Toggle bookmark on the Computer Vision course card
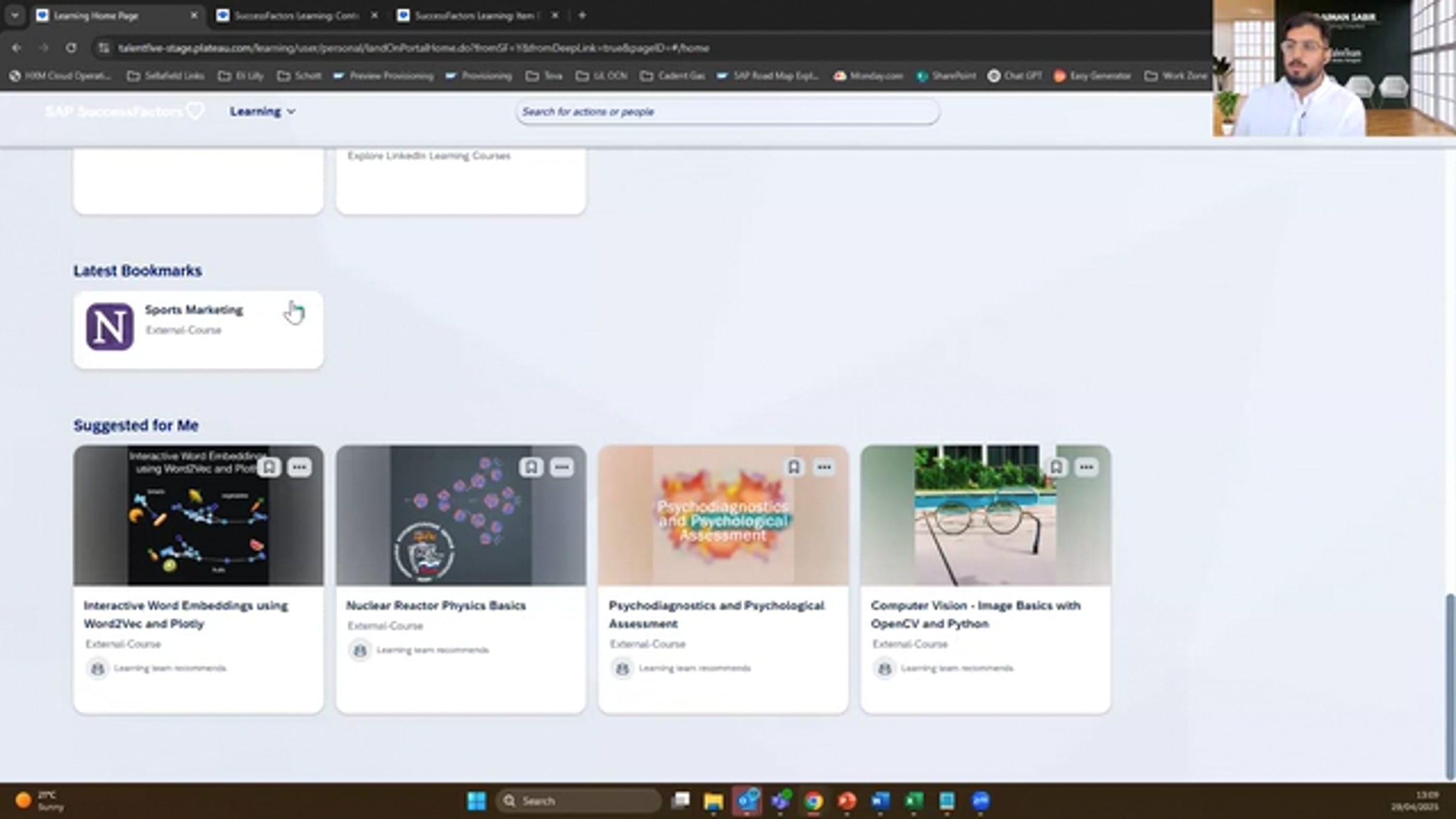This screenshot has height=819, width=1456. (x=1056, y=467)
